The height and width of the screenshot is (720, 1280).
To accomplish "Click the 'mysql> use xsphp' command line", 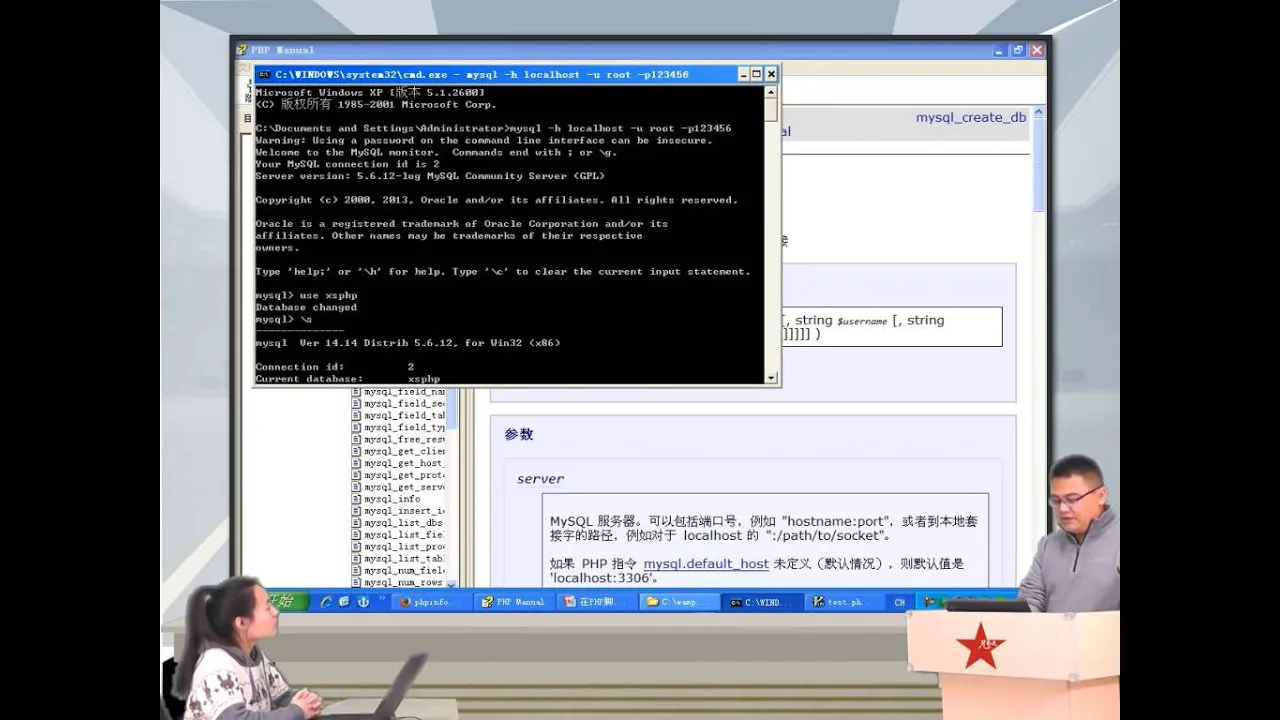I will (x=306, y=296).
